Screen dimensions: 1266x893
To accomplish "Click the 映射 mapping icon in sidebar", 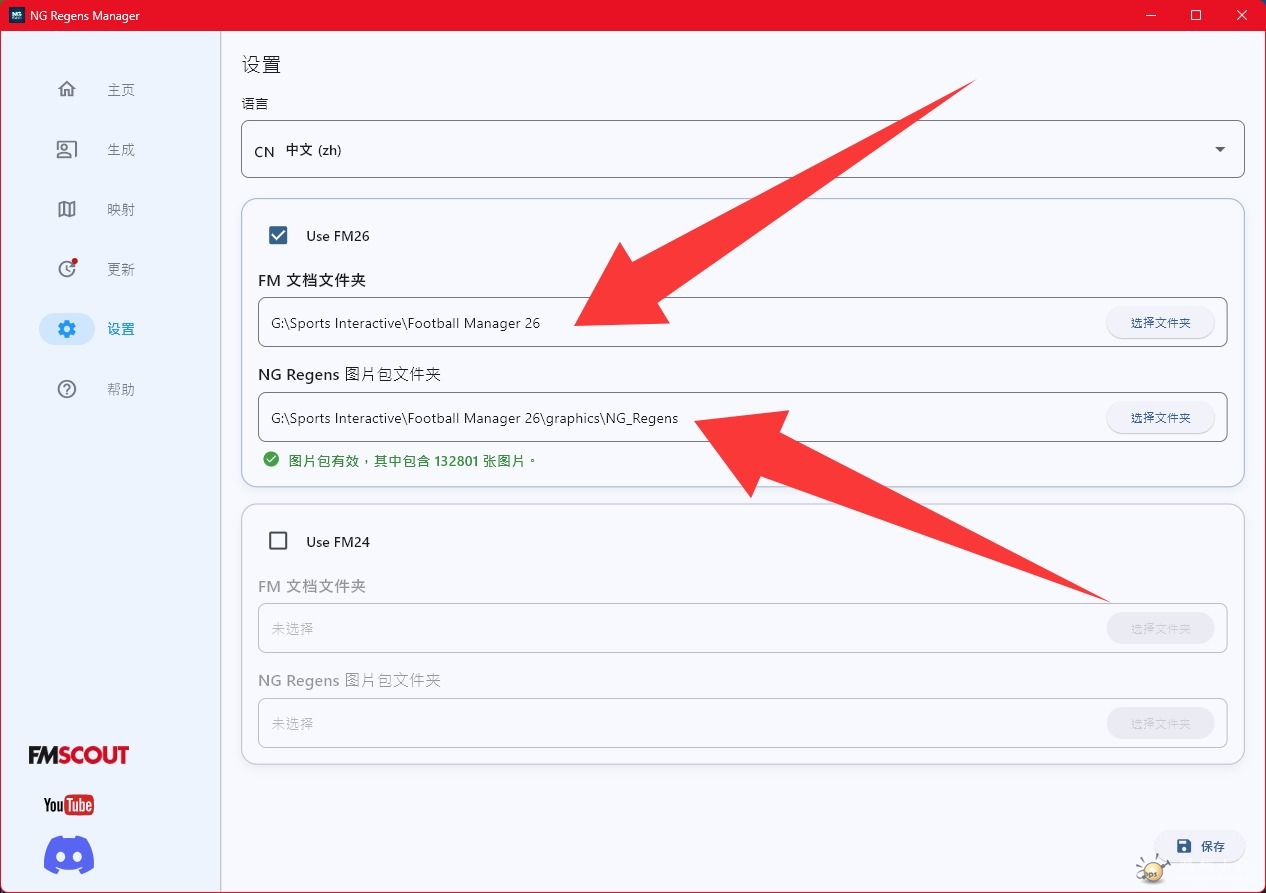I will [x=66, y=209].
